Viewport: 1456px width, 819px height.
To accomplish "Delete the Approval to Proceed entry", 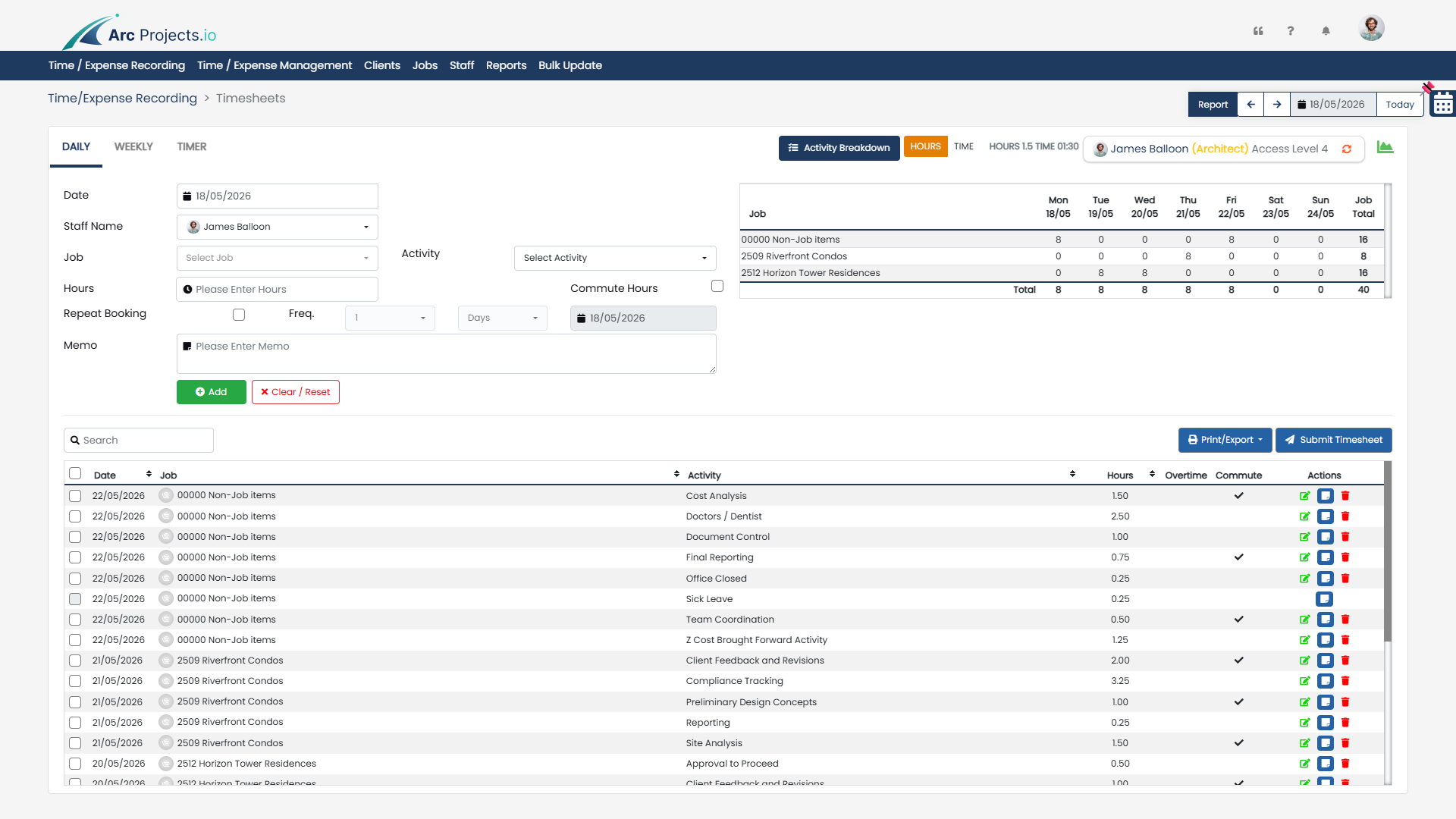I will point(1345,764).
